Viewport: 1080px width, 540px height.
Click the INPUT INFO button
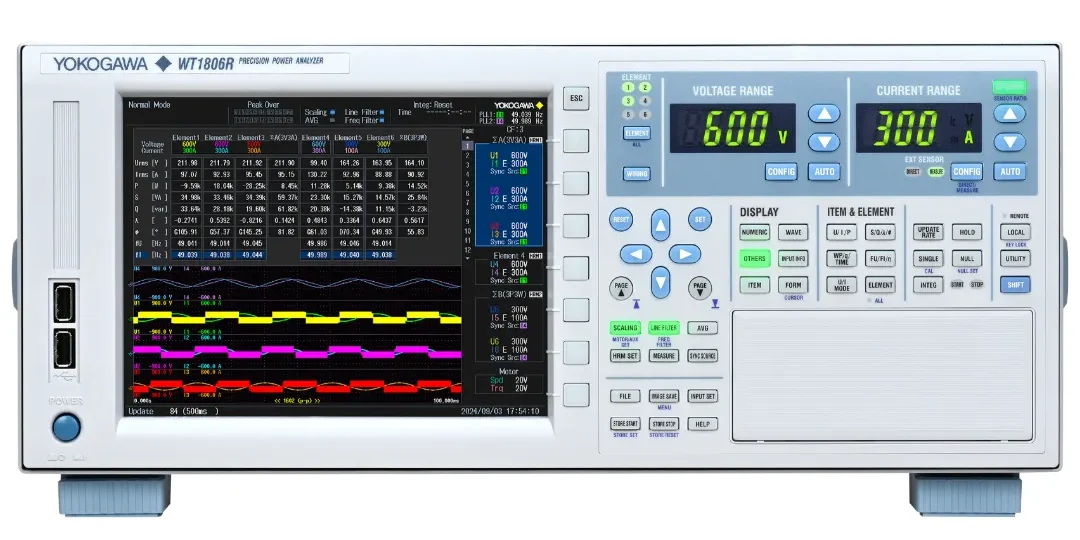pyautogui.click(x=793, y=259)
